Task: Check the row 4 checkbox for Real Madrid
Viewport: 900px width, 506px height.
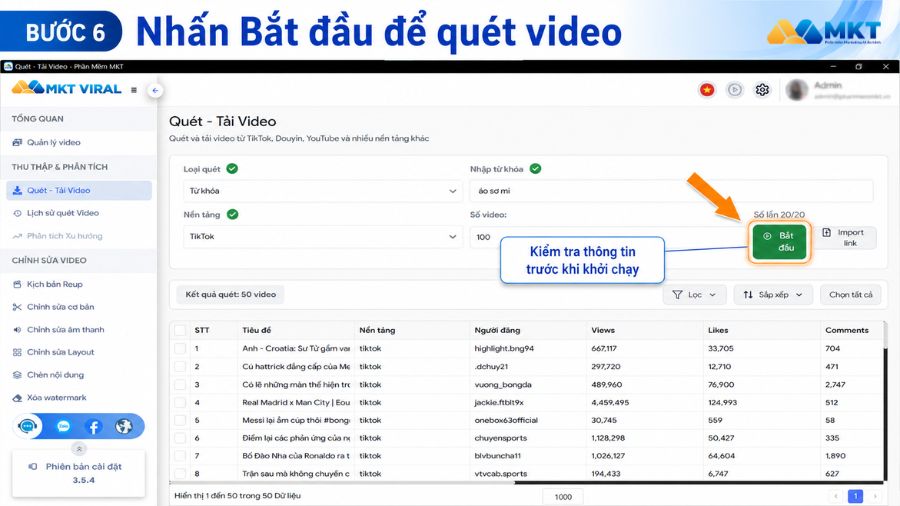Action: [180, 402]
